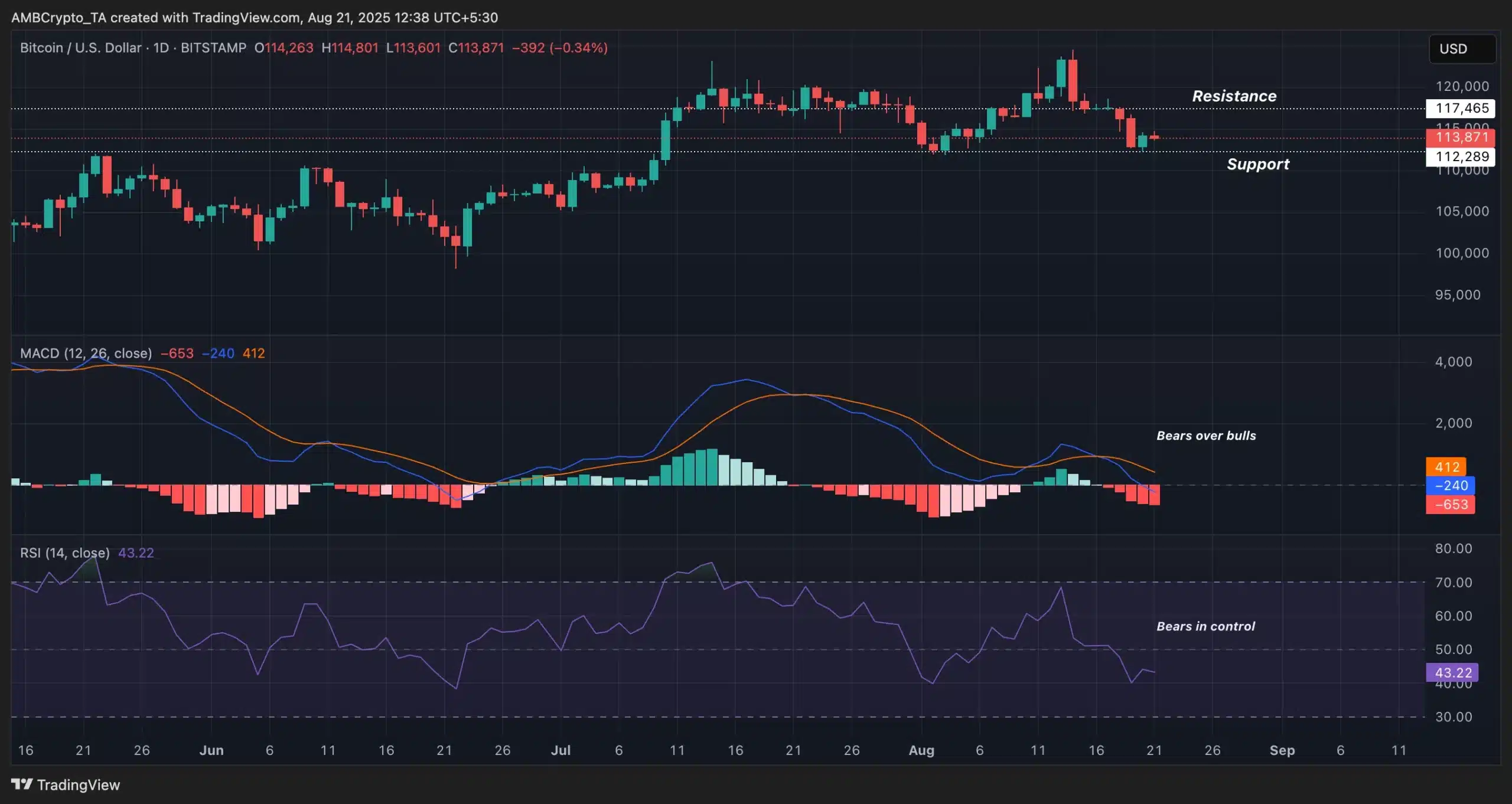Viewport: 1512px width, 804px height.
Task: Click the 112,289 support price label
Action: (1461, 156)
